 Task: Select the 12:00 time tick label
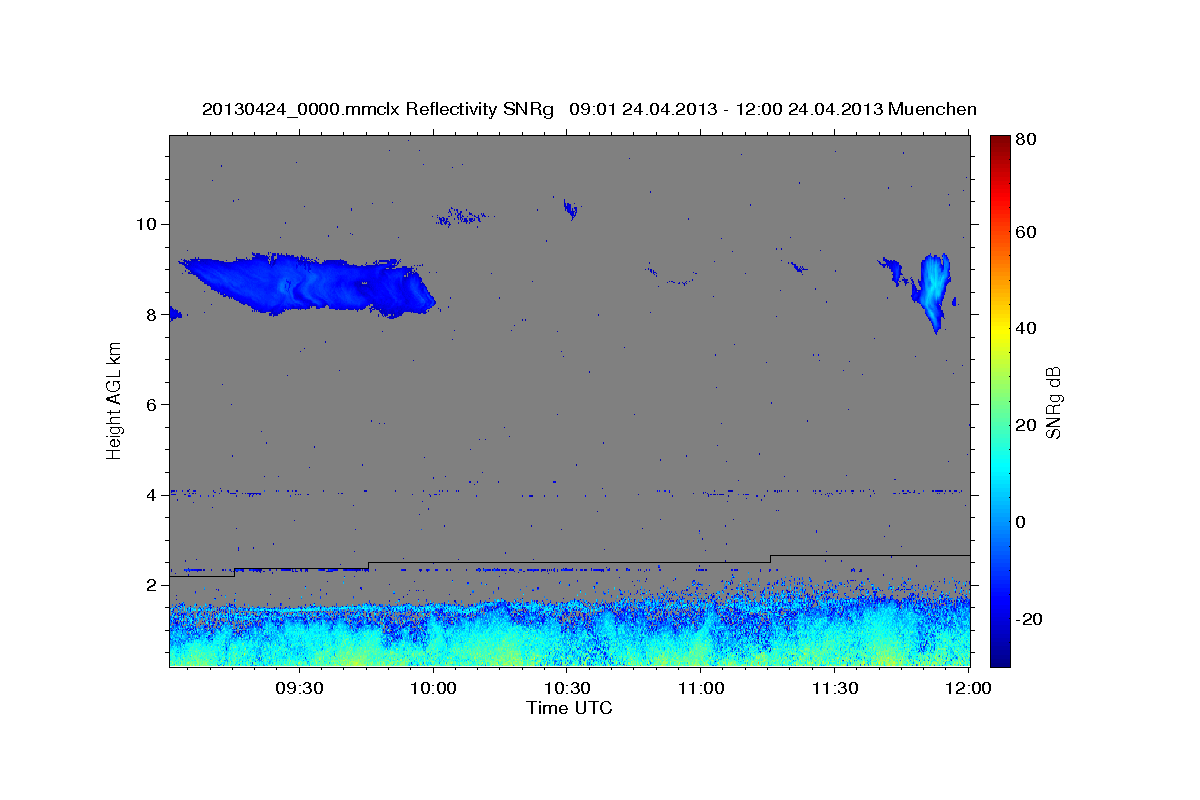coord(968,689)
